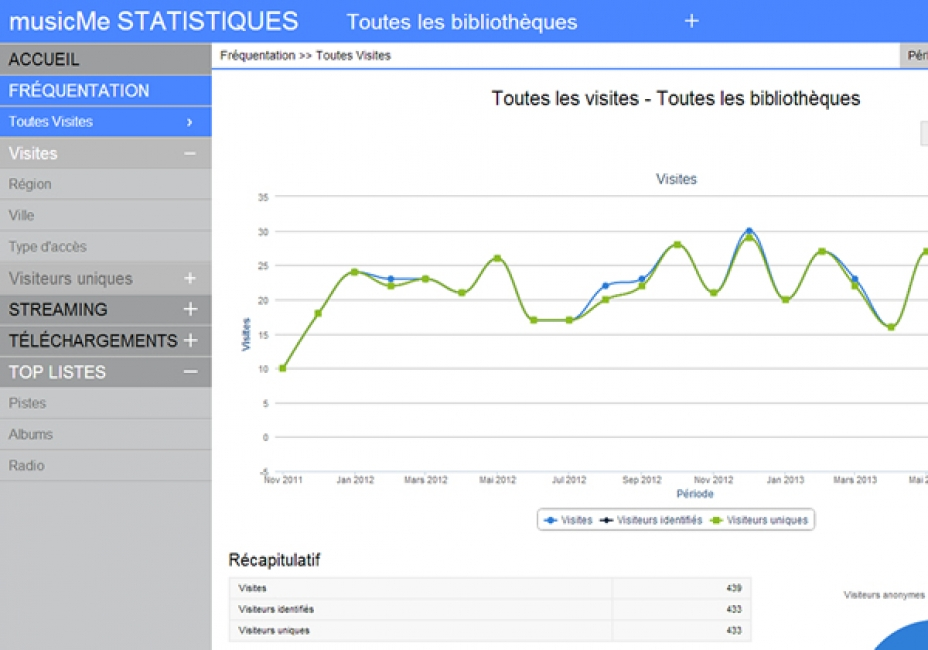The width and height of the screenshot is (928, 650).
Task: Click the Toutes les bibliothèques header selector
Action: click(x=462, y=22)
